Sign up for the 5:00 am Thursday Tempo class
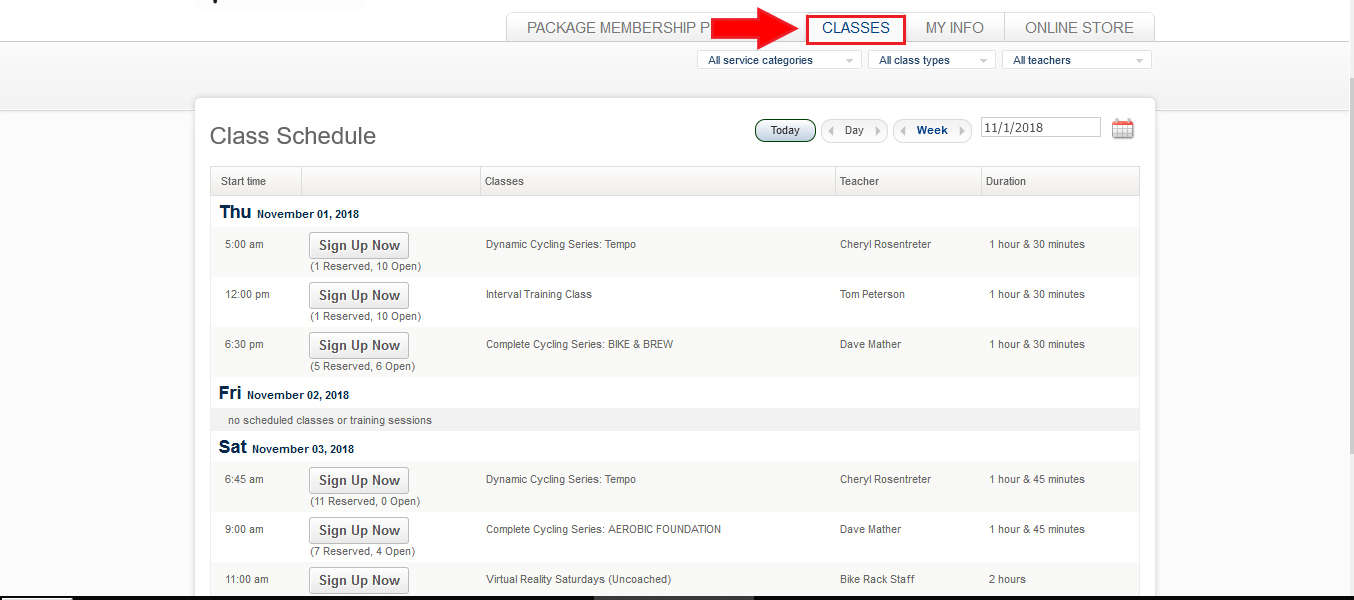Image resolution: width=1354 pixels, height=600 pixels. [x=359, y=246]
